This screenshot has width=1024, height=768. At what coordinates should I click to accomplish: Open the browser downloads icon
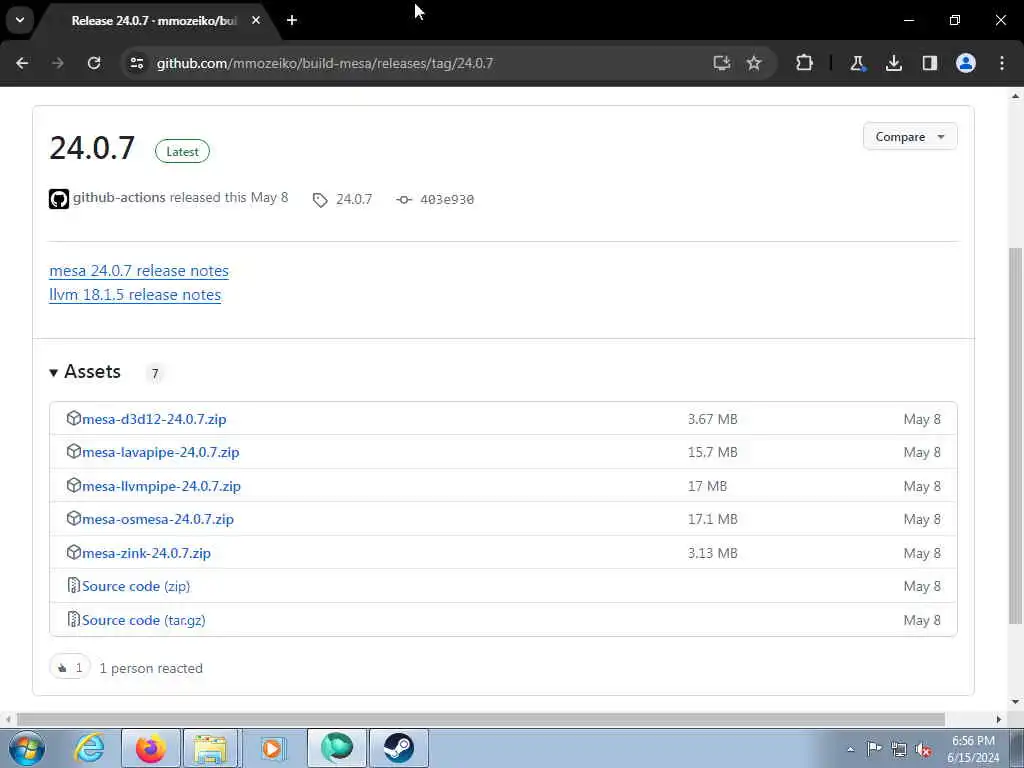tap(893, 63)
